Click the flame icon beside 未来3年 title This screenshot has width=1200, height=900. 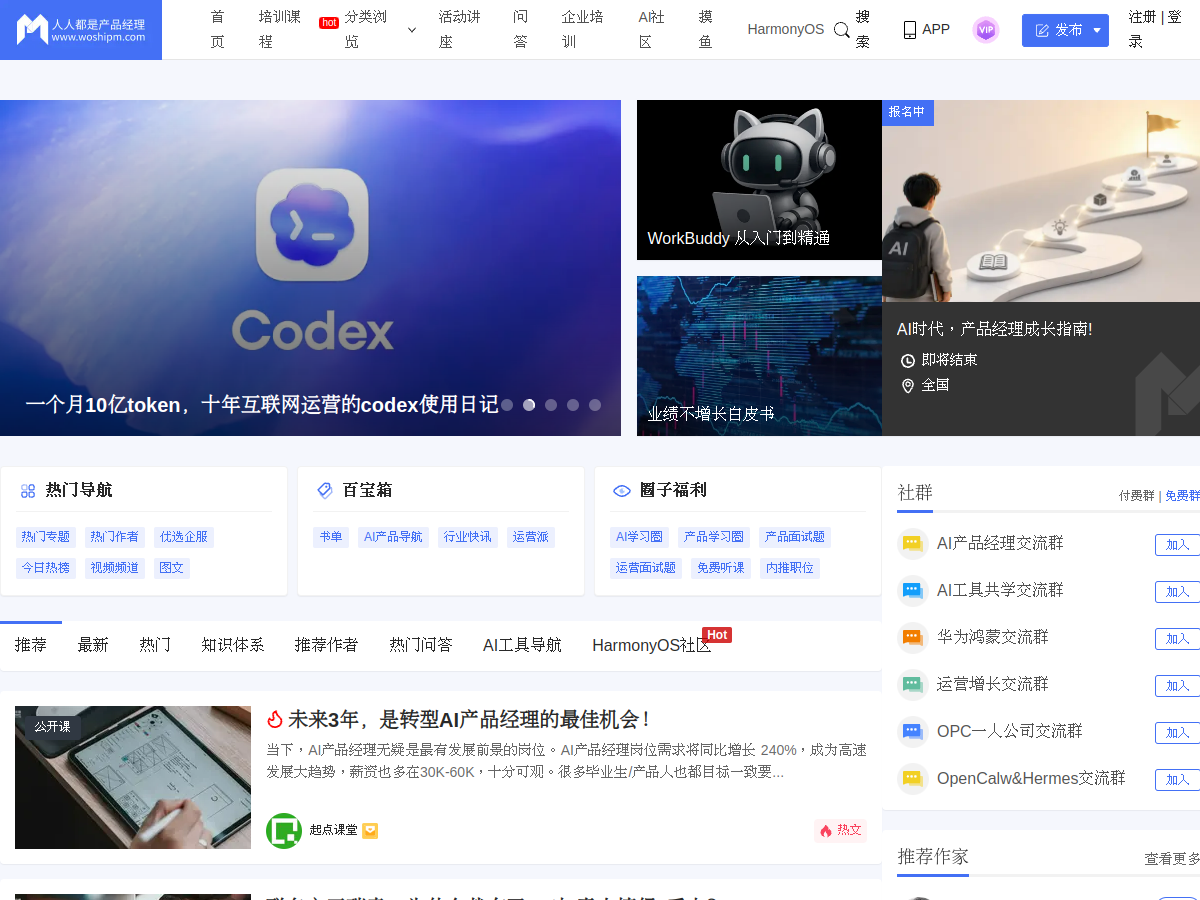click(275, 719)
